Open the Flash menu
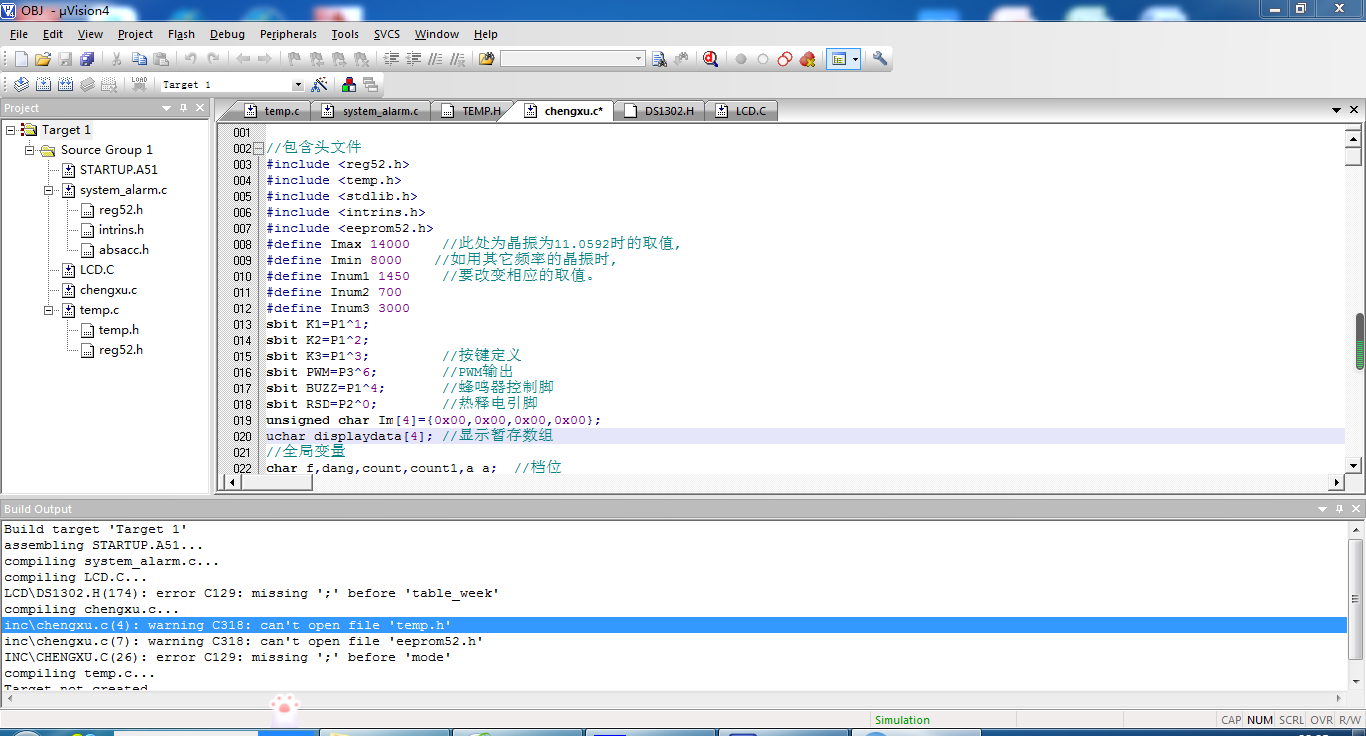This screenshot has width=1366, height=736. click(182, 34)
